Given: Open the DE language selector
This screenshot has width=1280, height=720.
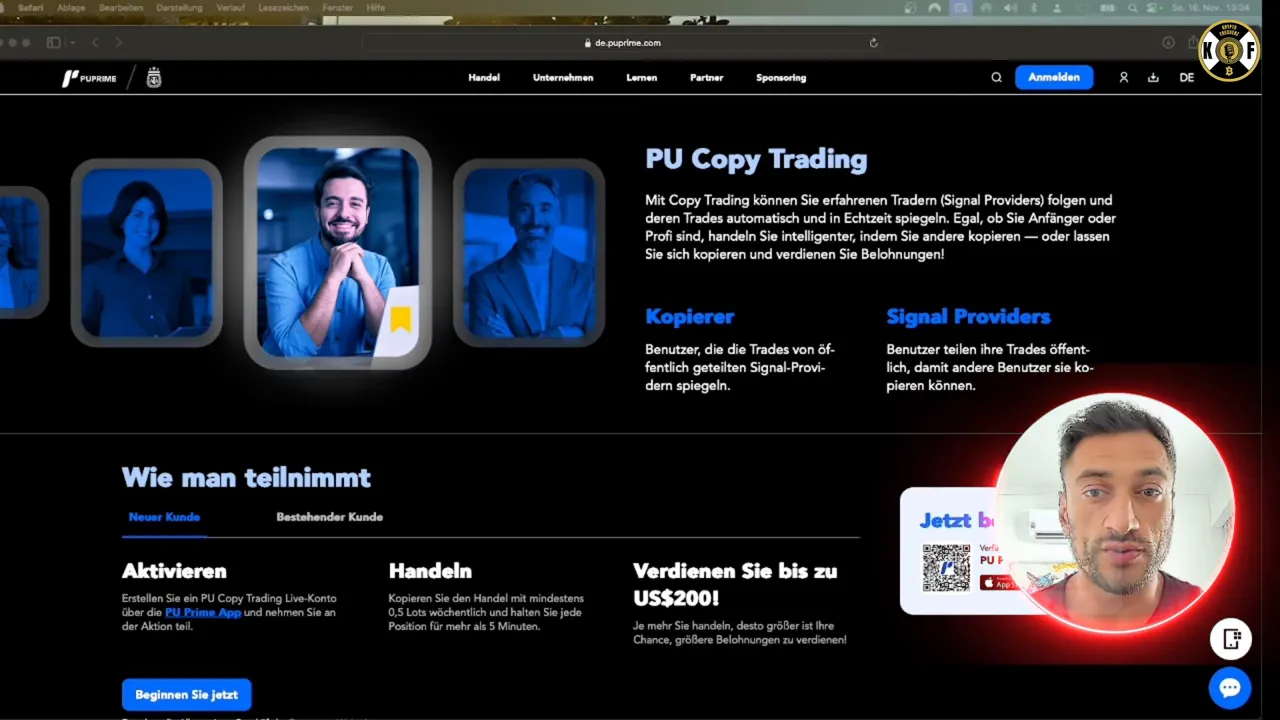Looking at the screenshot, I should (1187, 77).
